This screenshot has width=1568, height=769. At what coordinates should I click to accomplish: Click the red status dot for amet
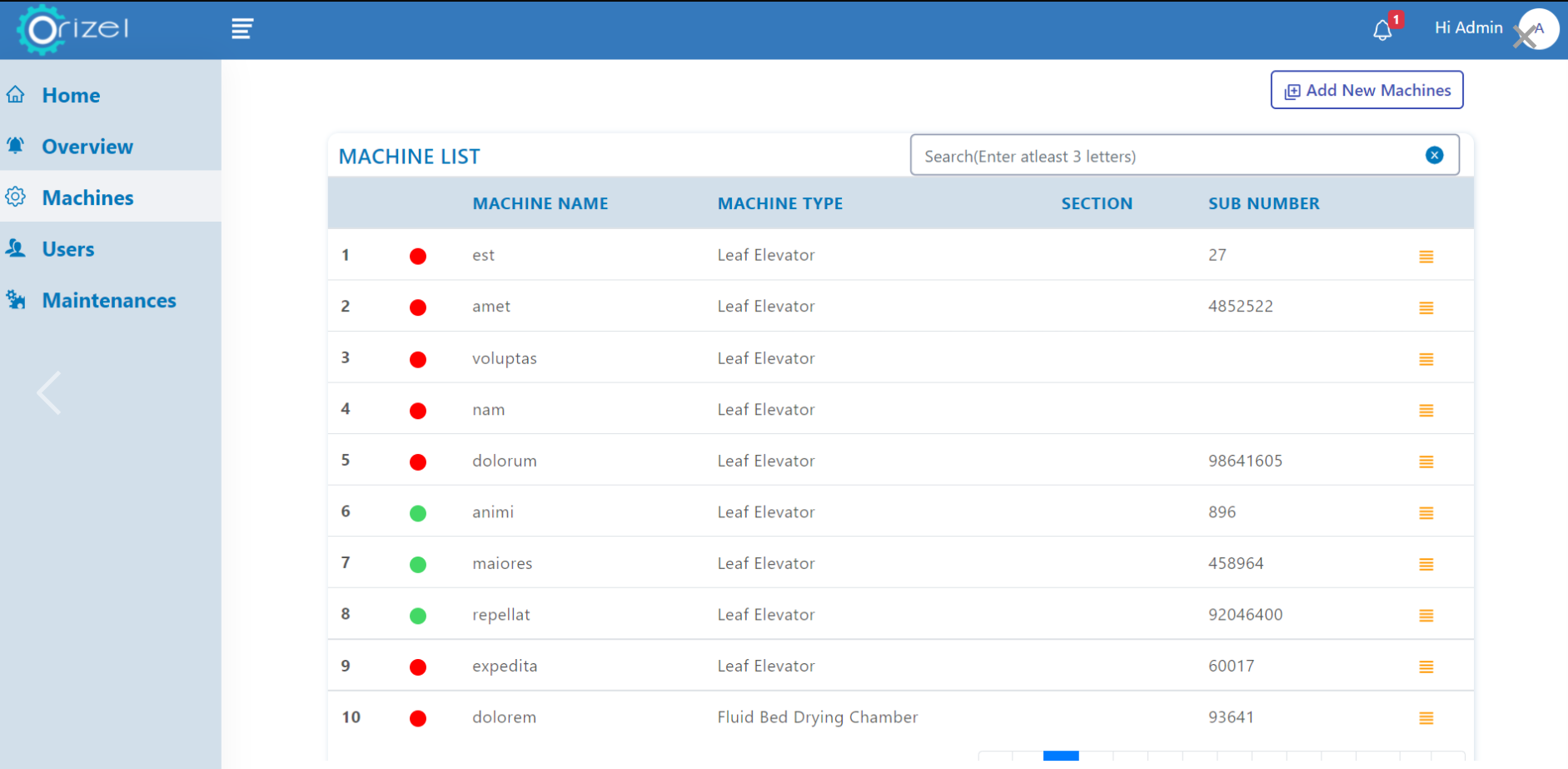(418, 307)
